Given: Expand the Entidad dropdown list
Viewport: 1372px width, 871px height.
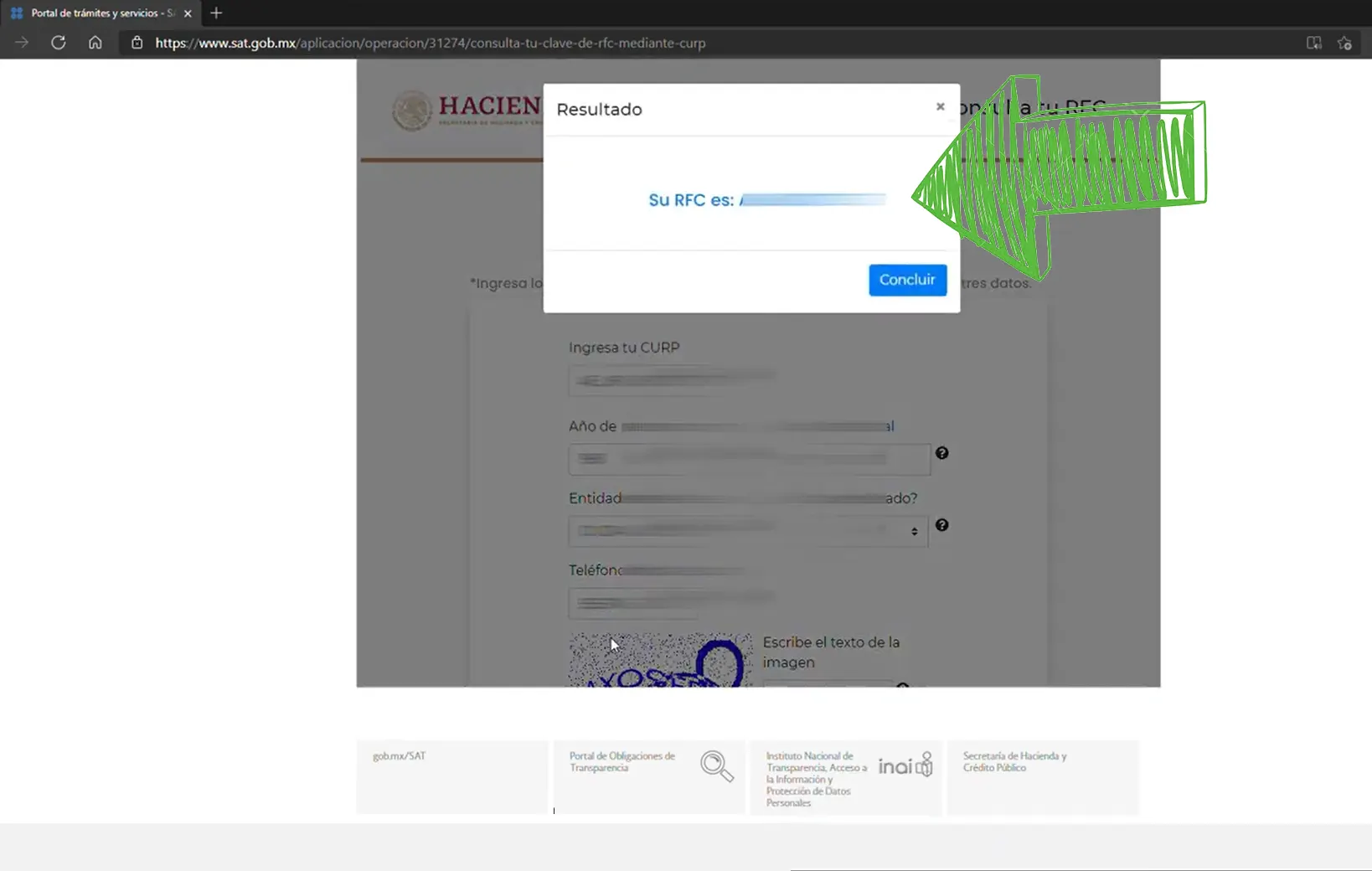Looking at the screenshot, I should (x=747, y=531).
